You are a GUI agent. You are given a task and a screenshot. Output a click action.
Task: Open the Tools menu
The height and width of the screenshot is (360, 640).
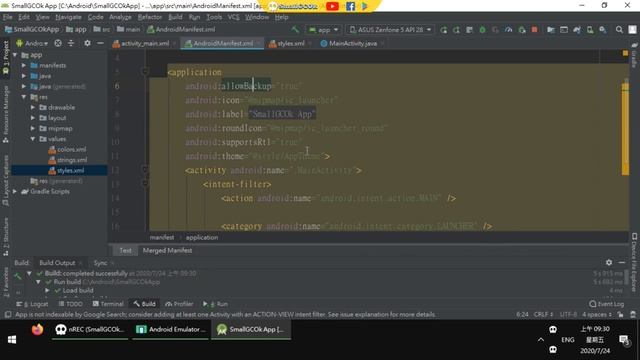pyautogui.click(x=214, y=17)
